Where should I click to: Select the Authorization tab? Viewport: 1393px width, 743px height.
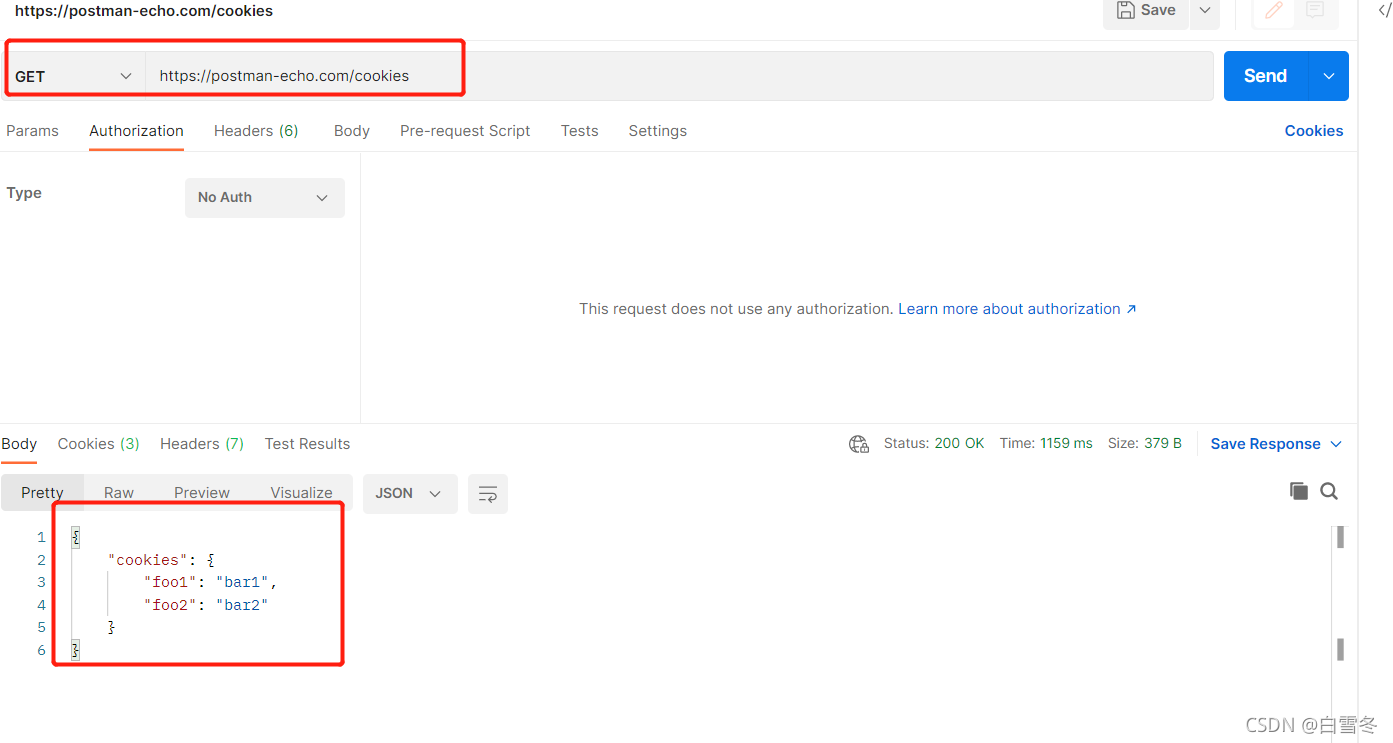click(x=136, y=131)
